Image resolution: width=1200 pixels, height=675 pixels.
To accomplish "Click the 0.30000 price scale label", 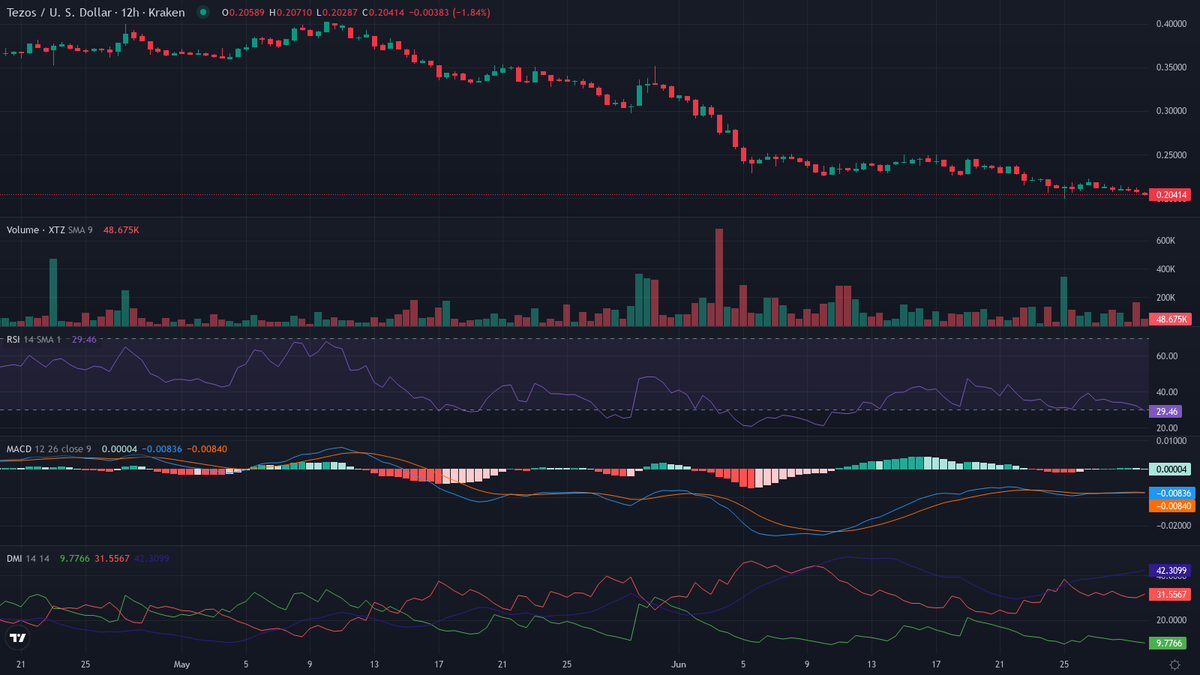I will point(1171,111).
